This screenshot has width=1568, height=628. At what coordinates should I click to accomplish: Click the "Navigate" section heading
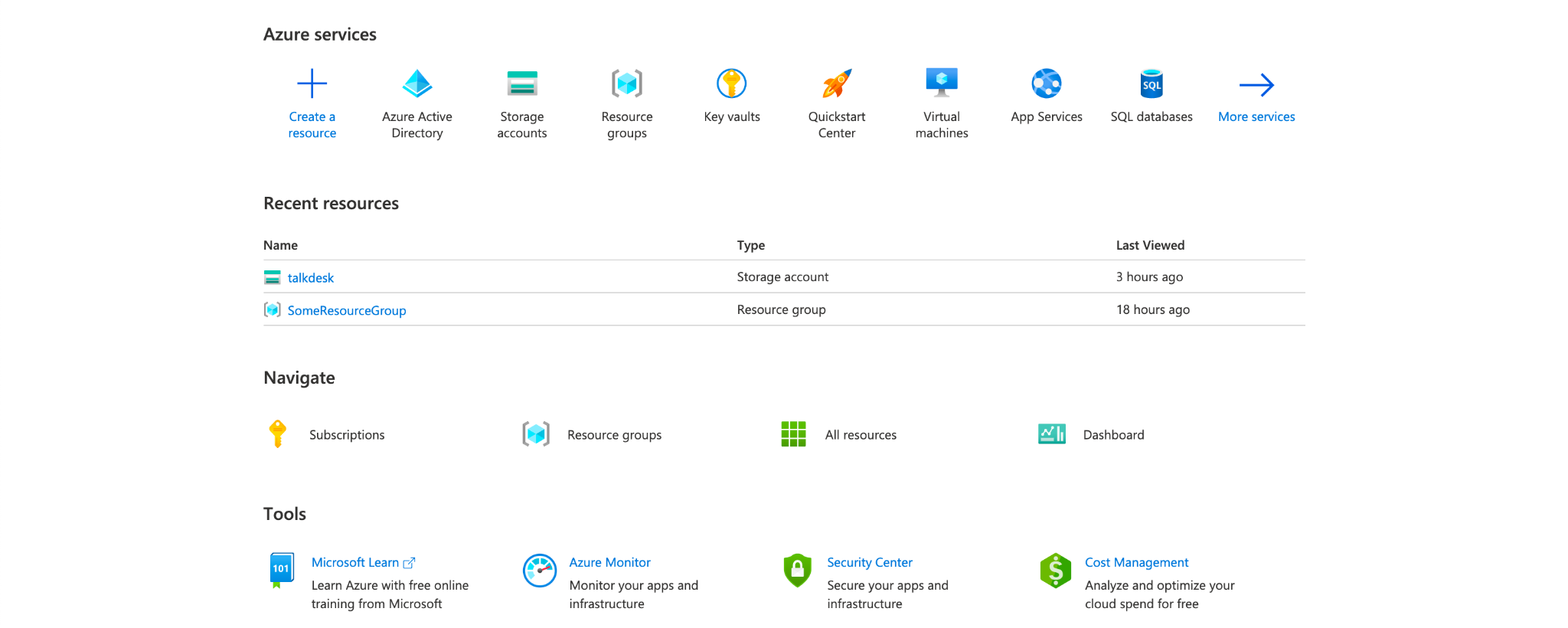[x=299, y=378]
